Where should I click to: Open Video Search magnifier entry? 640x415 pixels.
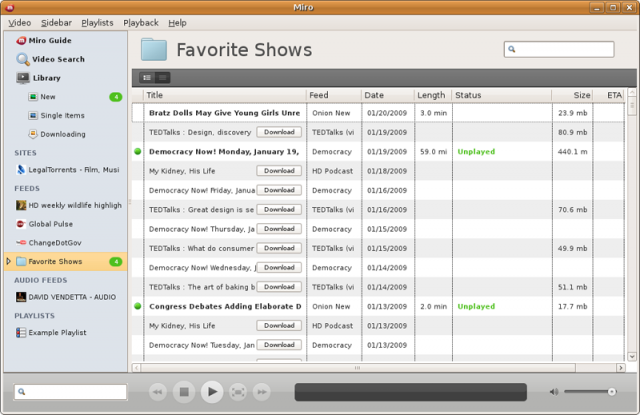[50, 59]
